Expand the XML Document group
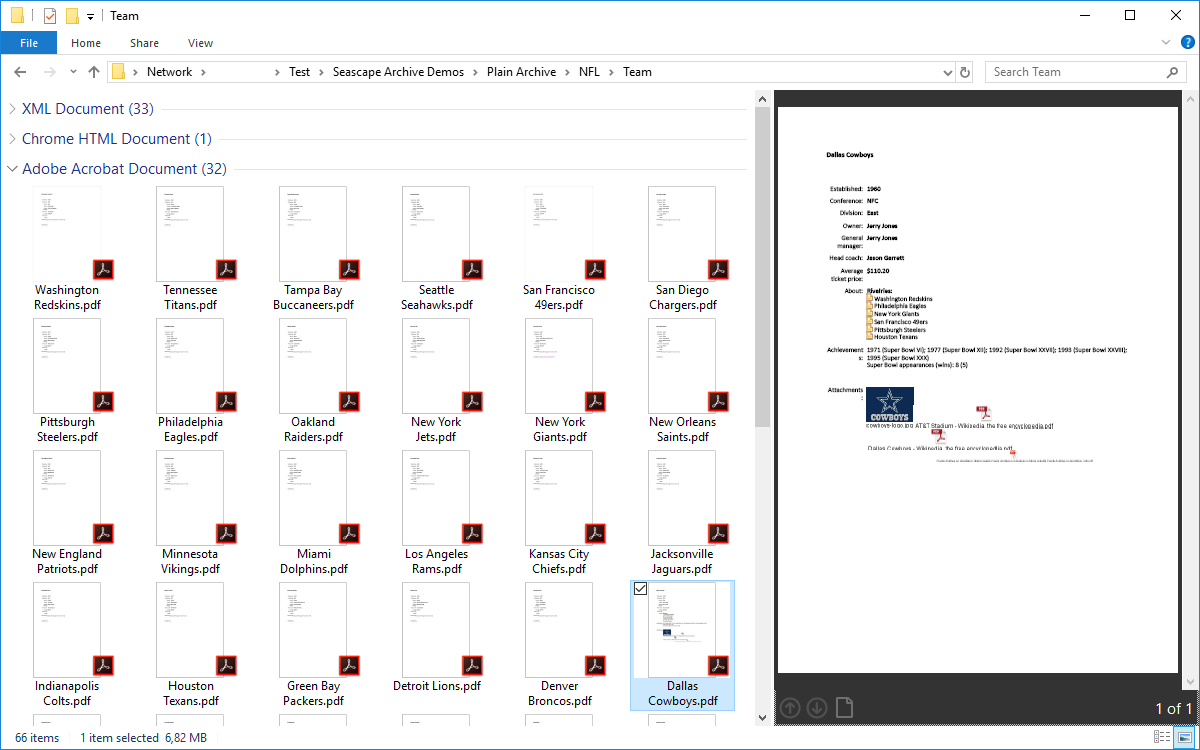Image resolution: width=1200 pixels, height=750 pixels. (12, 109)
